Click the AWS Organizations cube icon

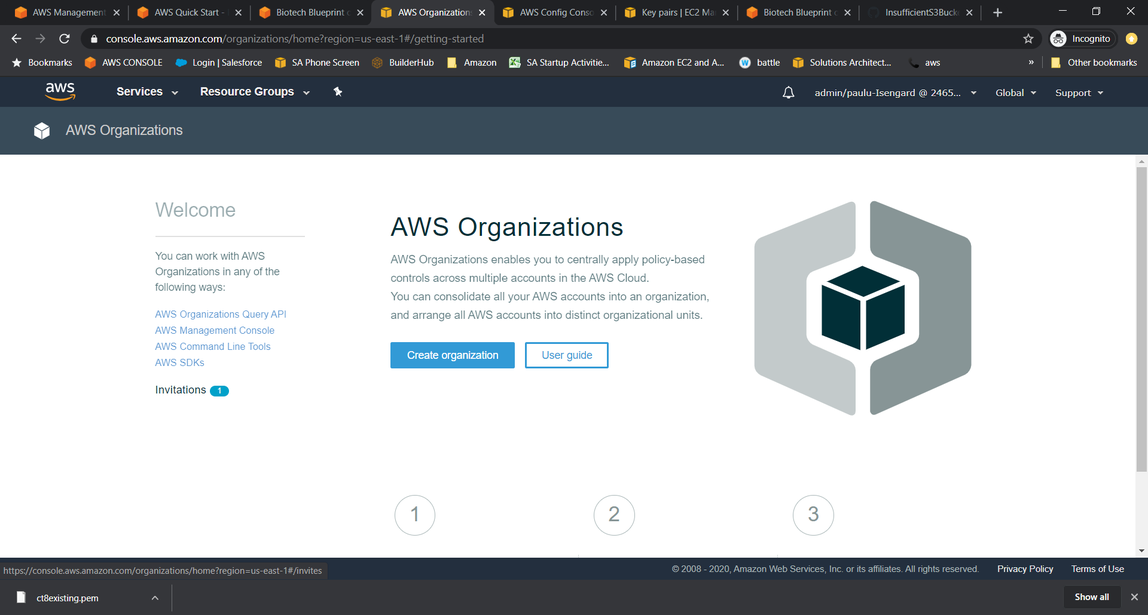pyautogui.click(x=42, y=130)
